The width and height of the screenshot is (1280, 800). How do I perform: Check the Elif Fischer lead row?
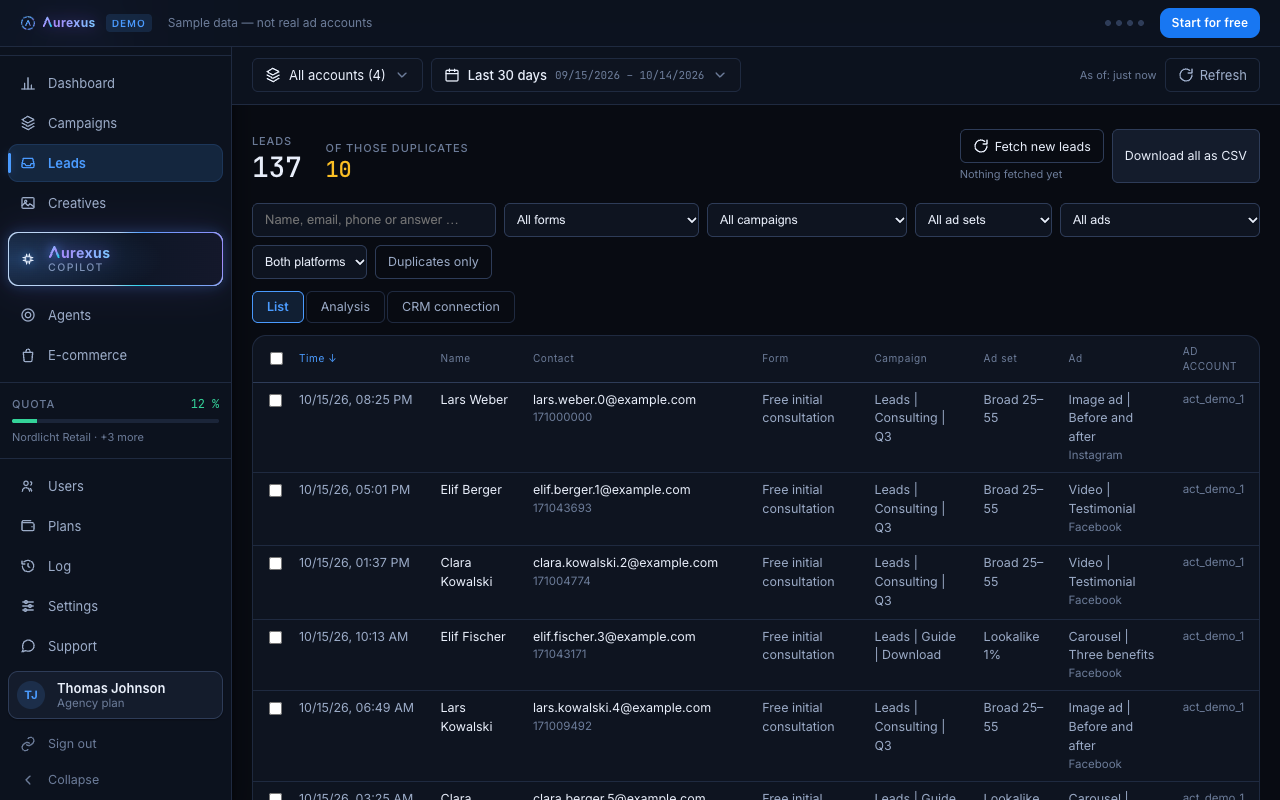tap(276, 637)
